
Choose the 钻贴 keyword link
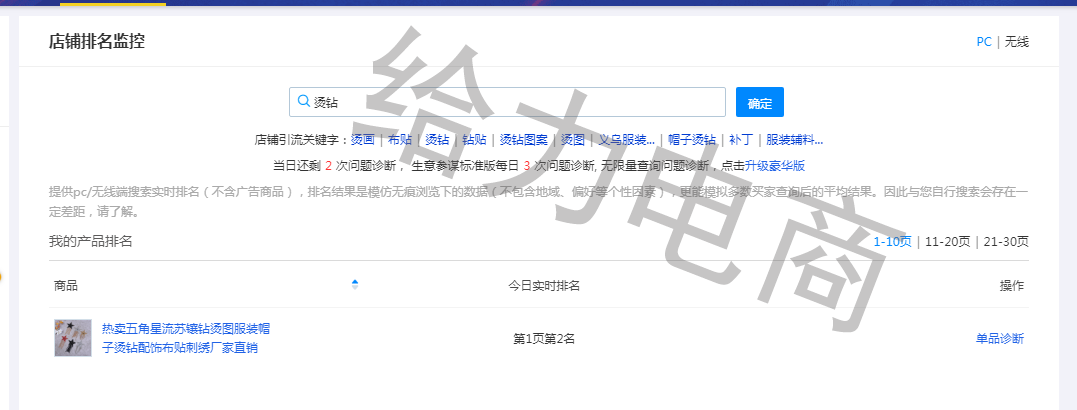click(474, 140)
